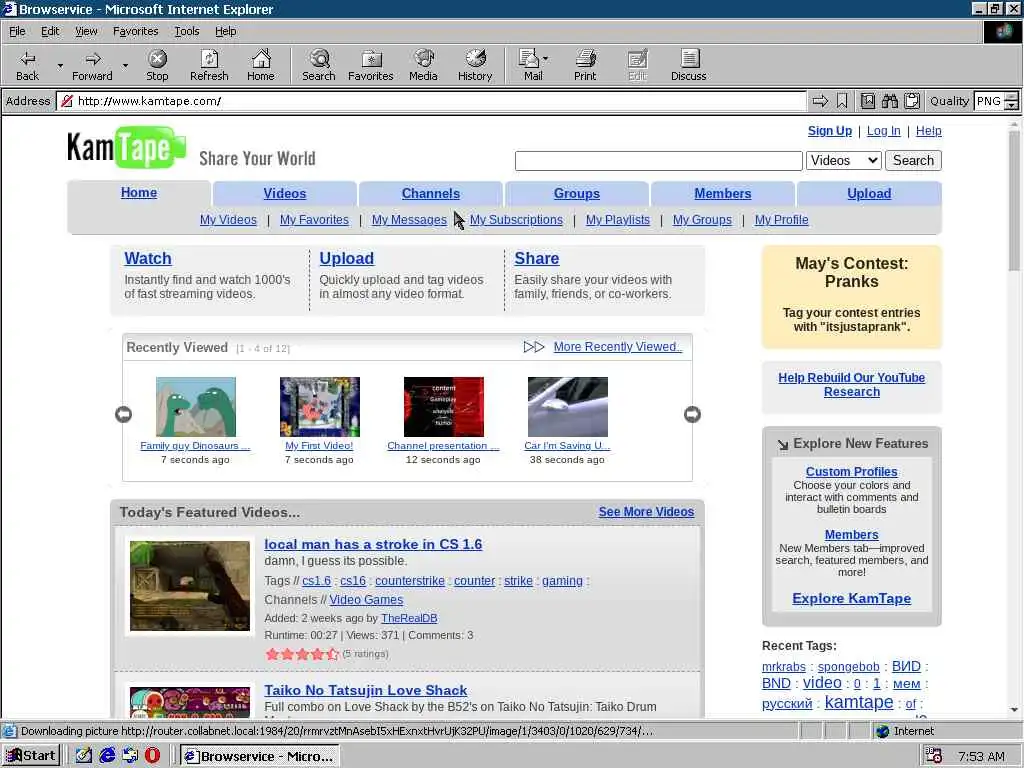Click the KamTape Search button

[913, 161]
